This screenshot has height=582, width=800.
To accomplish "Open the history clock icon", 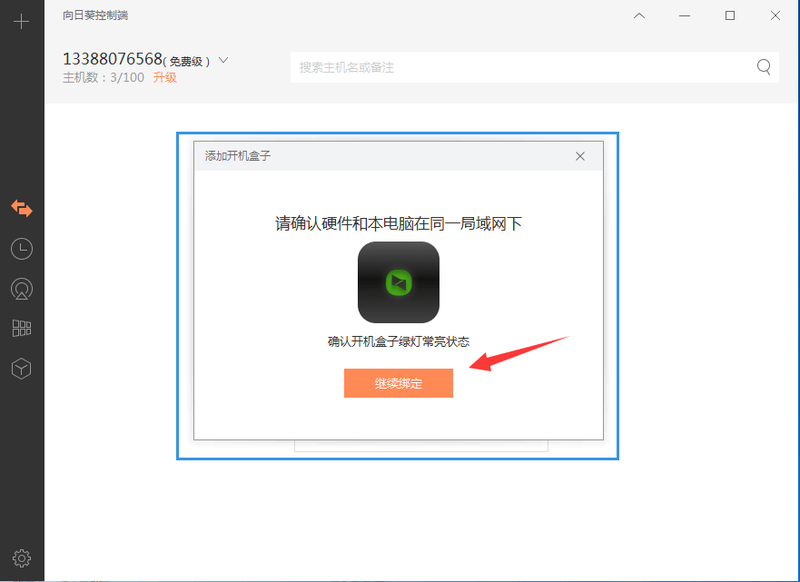I will (x=21, y=249).
